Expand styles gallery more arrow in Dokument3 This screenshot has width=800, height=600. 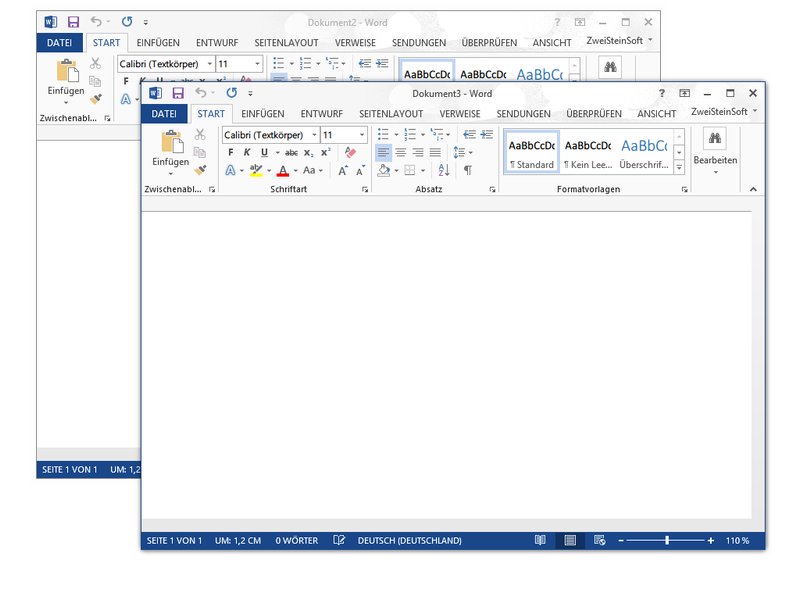[679, 167]
